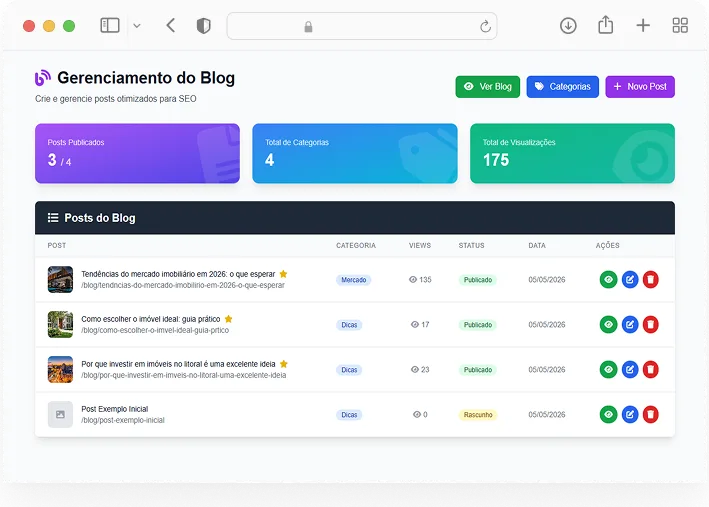The width and height of the screenshot is (709, 507).
Task: Open the Ver Blog button
Action: tap(487, 86)
